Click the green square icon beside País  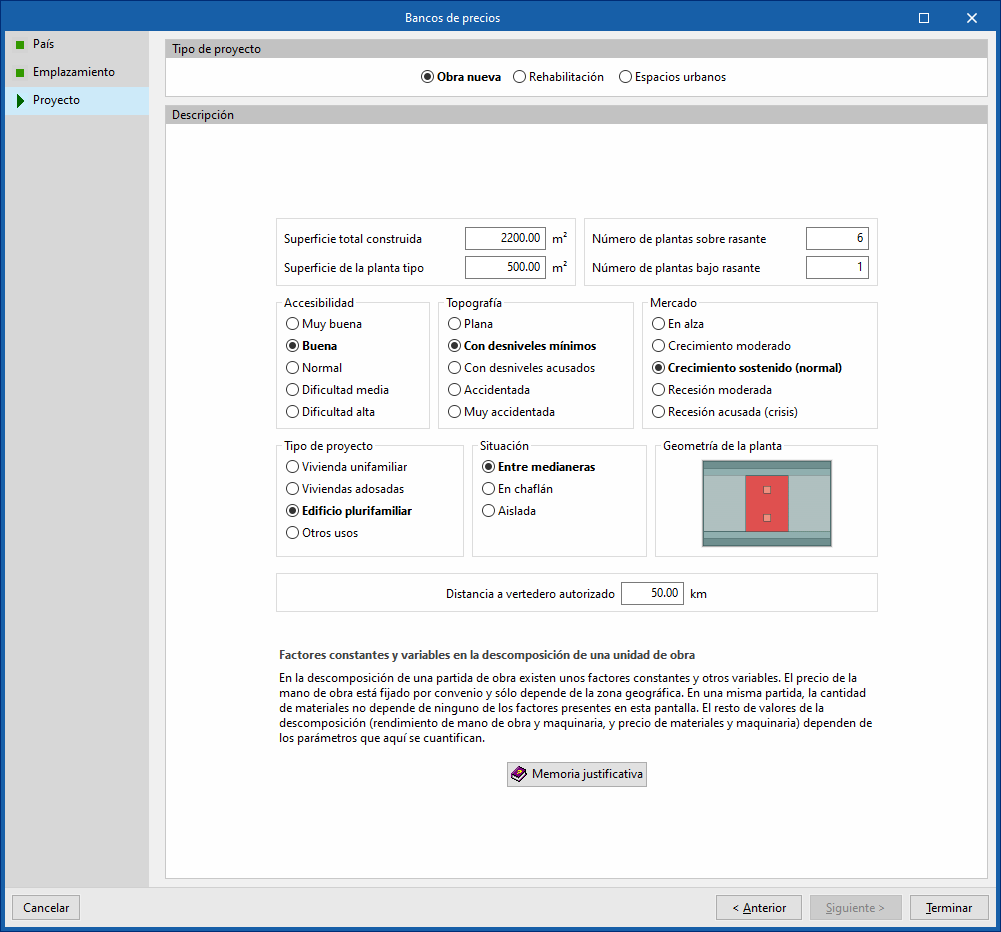[x=20, y=44]
